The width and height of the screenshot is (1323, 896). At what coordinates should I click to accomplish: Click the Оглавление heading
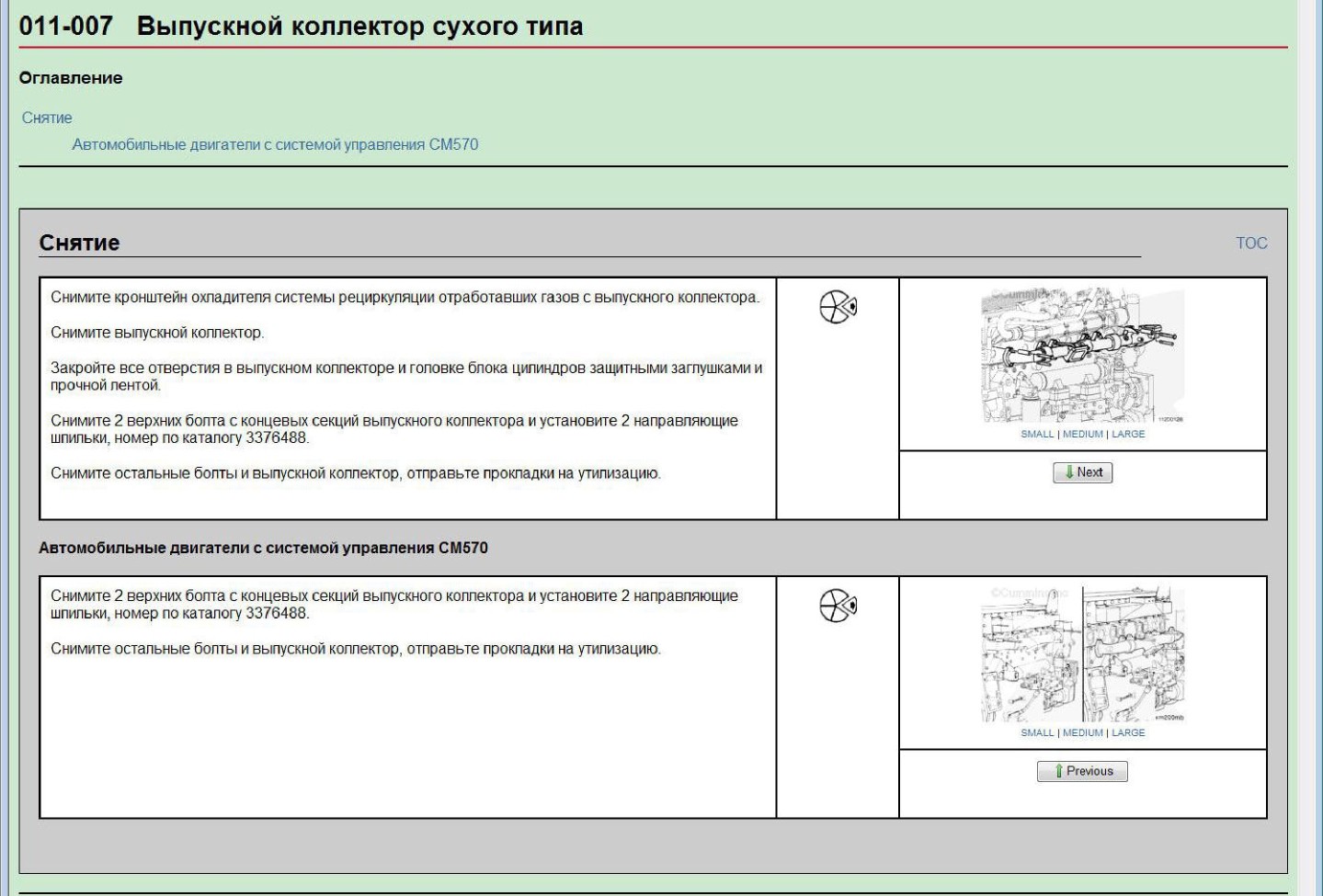[71, 78]
